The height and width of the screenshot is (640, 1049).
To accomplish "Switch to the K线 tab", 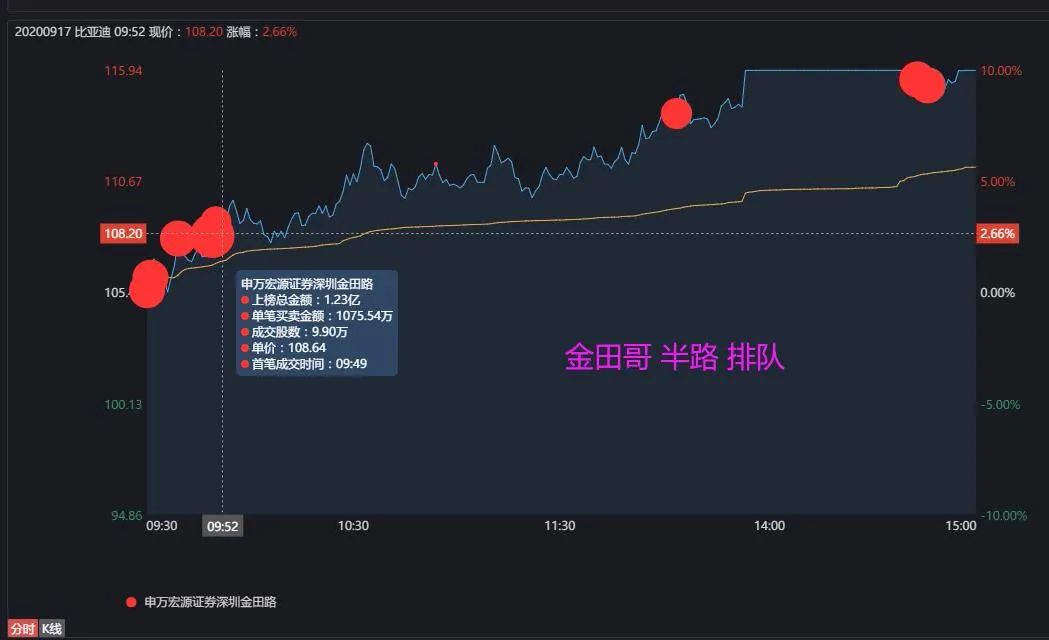I will click(x=52, y=629).
